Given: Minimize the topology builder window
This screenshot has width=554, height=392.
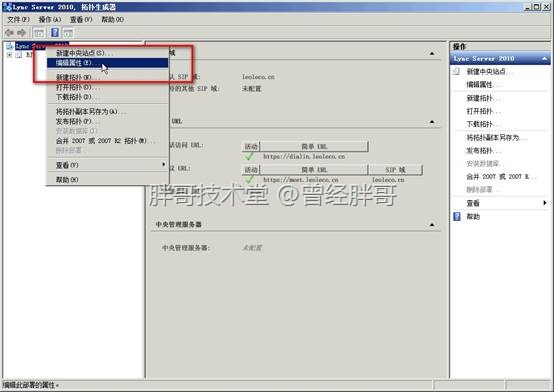Looking at the screenshot, I should tap(528, 7).
